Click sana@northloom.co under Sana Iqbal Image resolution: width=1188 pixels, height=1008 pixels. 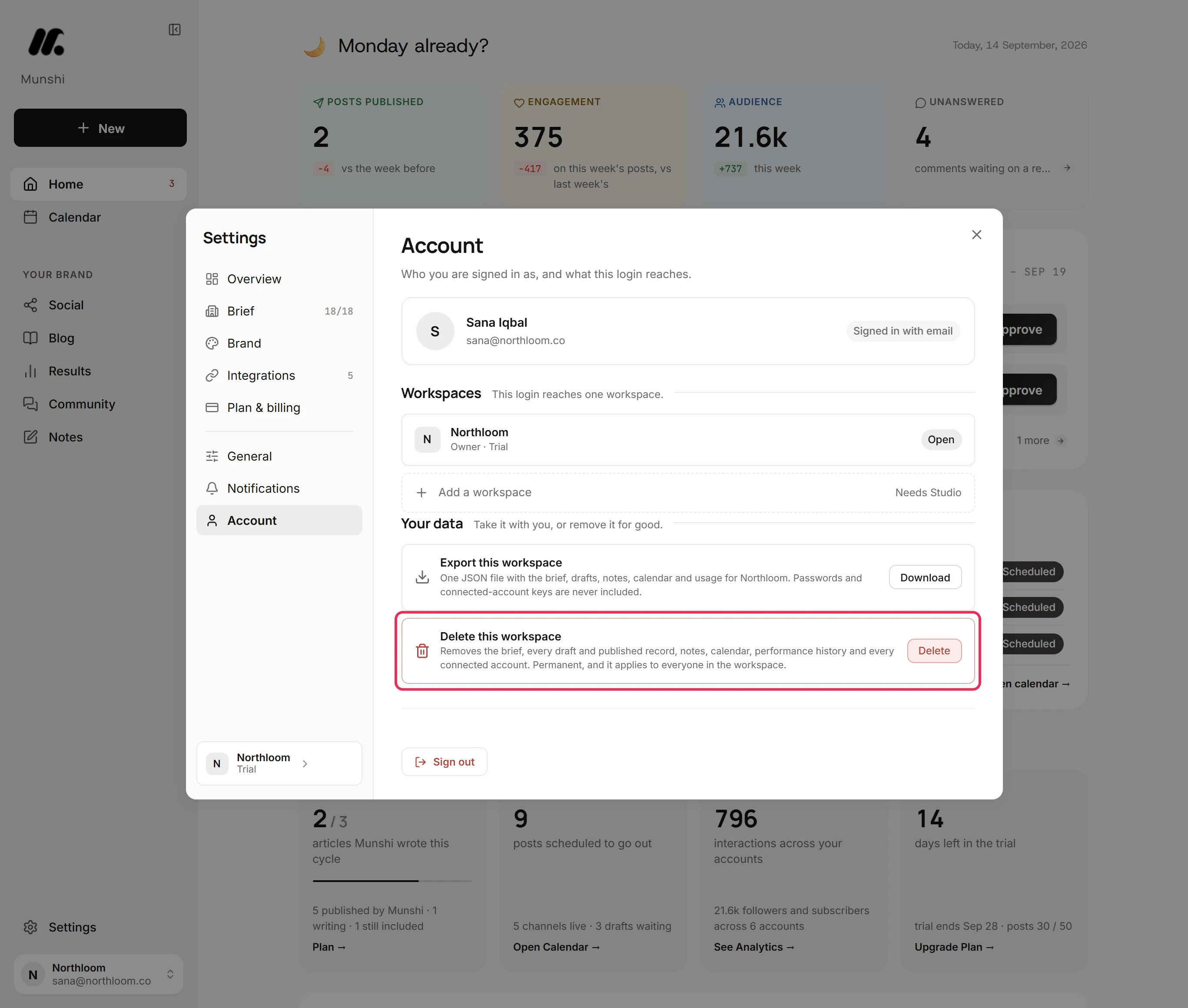click(x=515, y=341)
